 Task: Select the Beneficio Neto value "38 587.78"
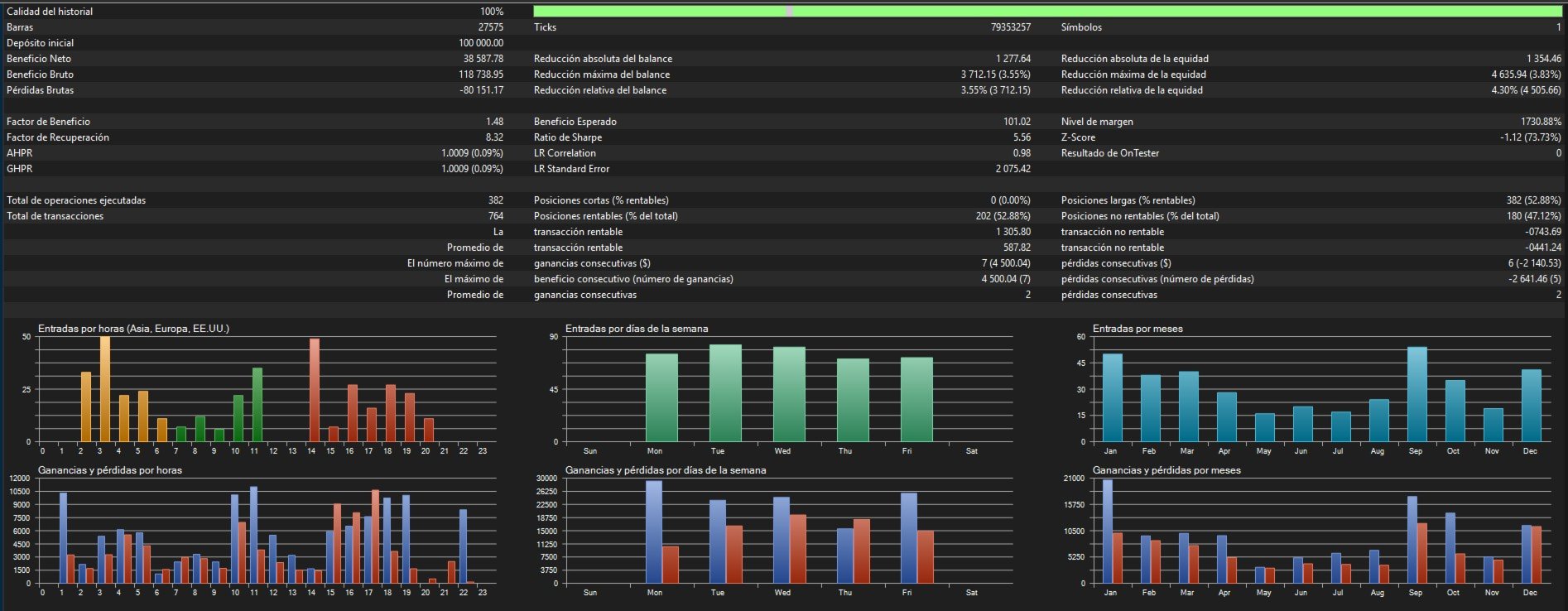tap(483, 59)
